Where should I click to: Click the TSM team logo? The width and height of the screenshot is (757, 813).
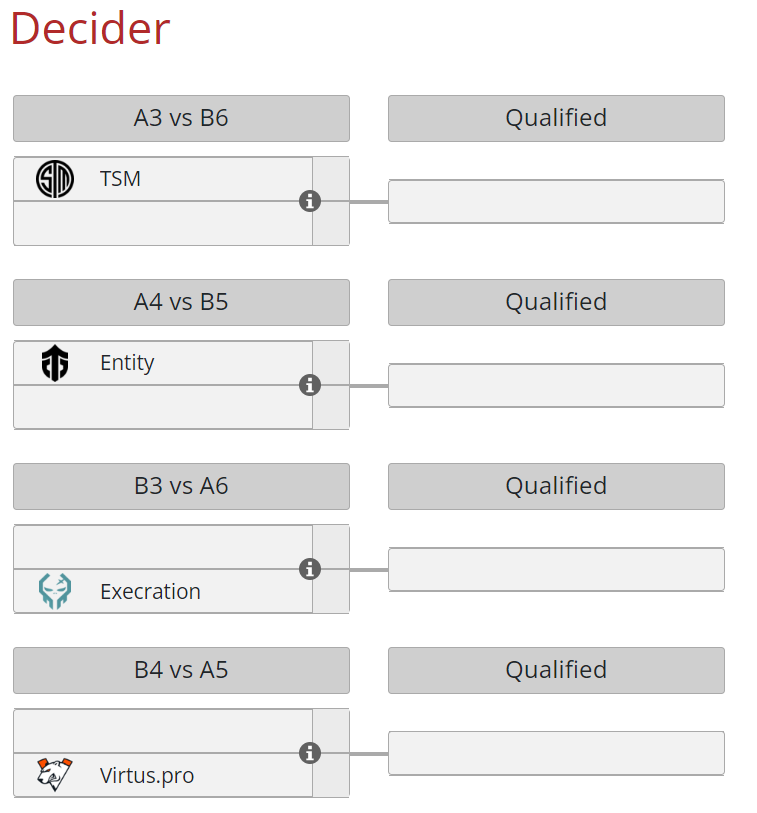point(55,179)
